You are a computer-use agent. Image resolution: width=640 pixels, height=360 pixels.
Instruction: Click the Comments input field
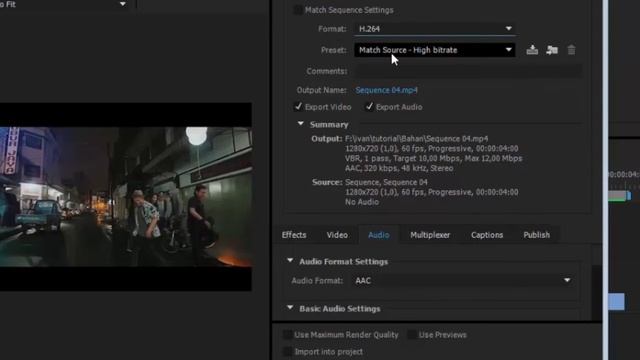[468, 71]
